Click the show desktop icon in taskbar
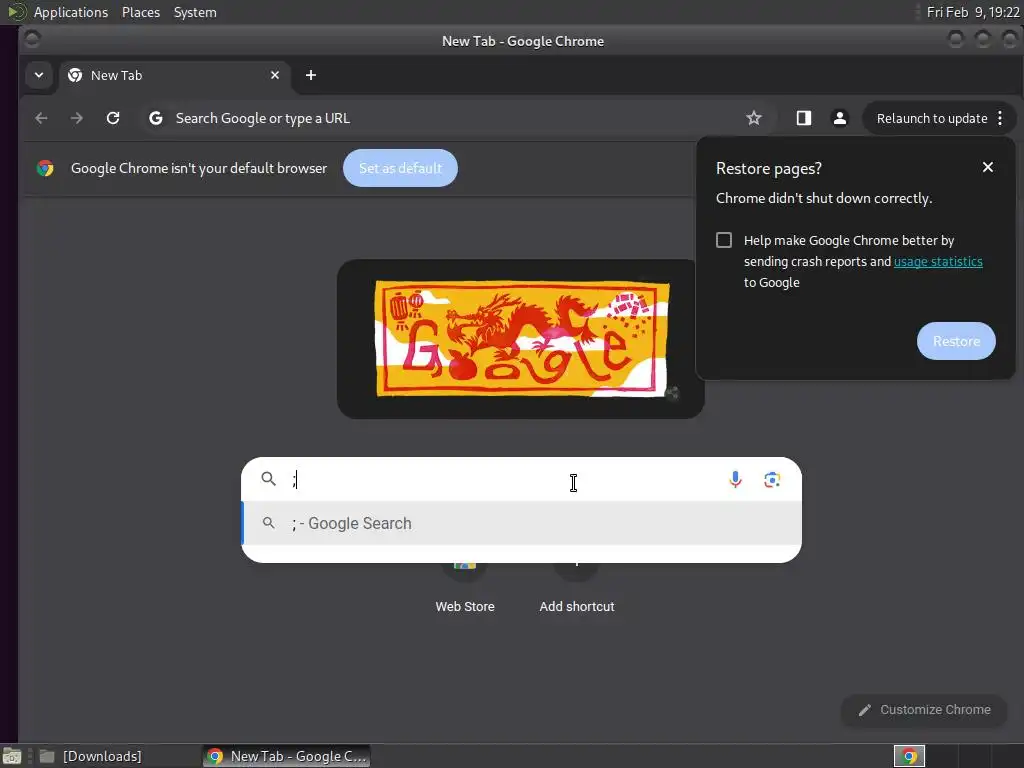The height and width of the screenshot is (768, 1024). pos(12,756)
